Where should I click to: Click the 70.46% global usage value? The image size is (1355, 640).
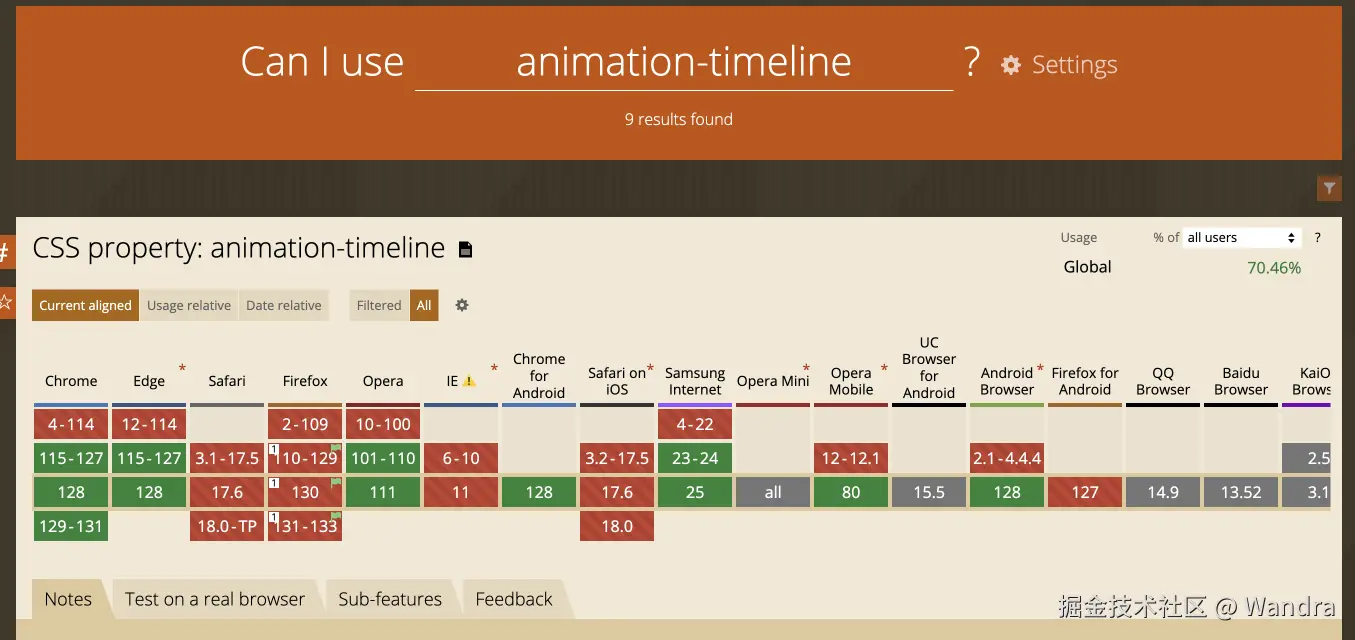[x=1274, y=268]
